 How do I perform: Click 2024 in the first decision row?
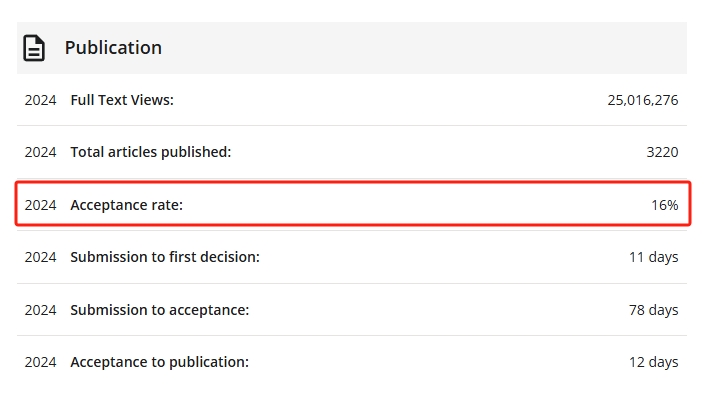pos(40,257)
